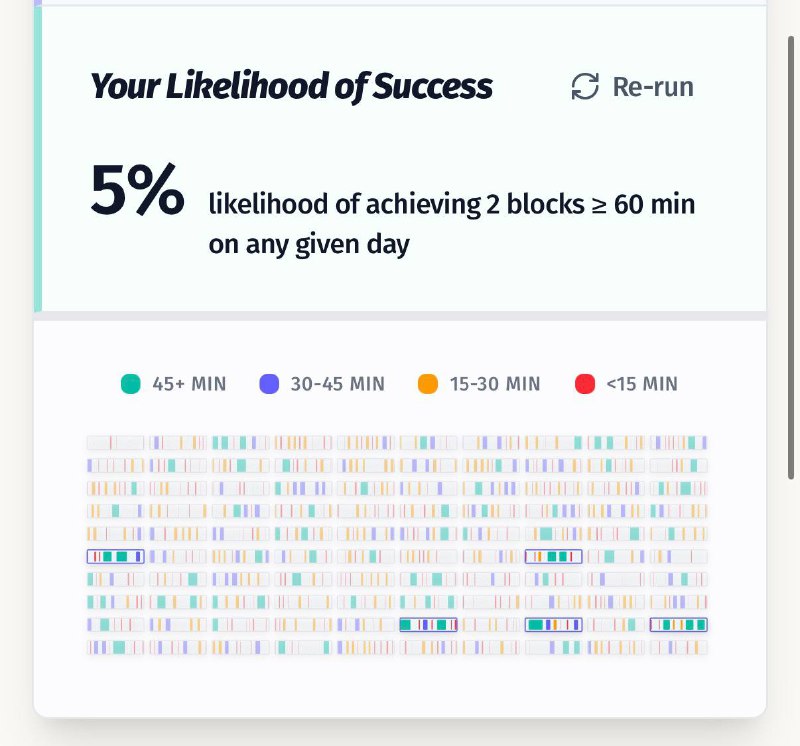Select the orange 15-30 MIN legend swatch
Image resolution: width=800 pixels, height=746 pixels.
click(x=428, y=383)
